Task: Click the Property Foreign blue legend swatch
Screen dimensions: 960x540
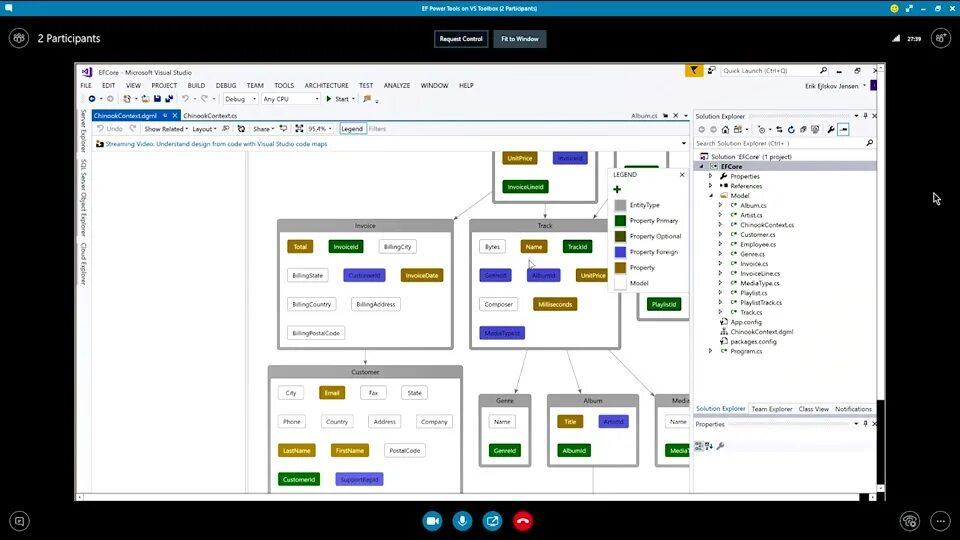Action: coord(620,252)
